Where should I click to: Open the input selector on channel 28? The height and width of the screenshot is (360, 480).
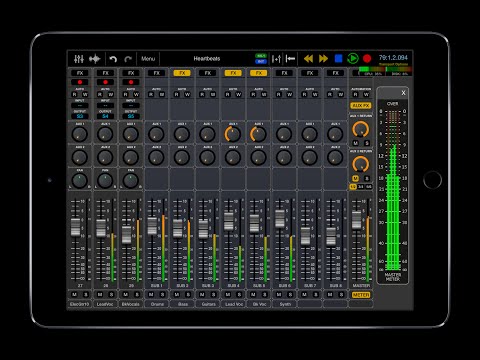105,105
